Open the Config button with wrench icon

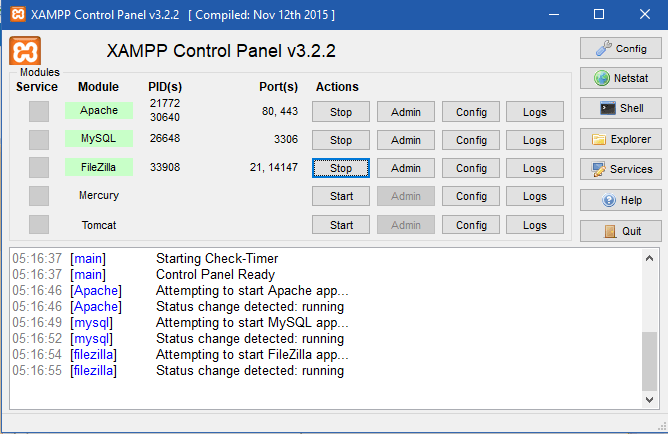pos(620,48)
